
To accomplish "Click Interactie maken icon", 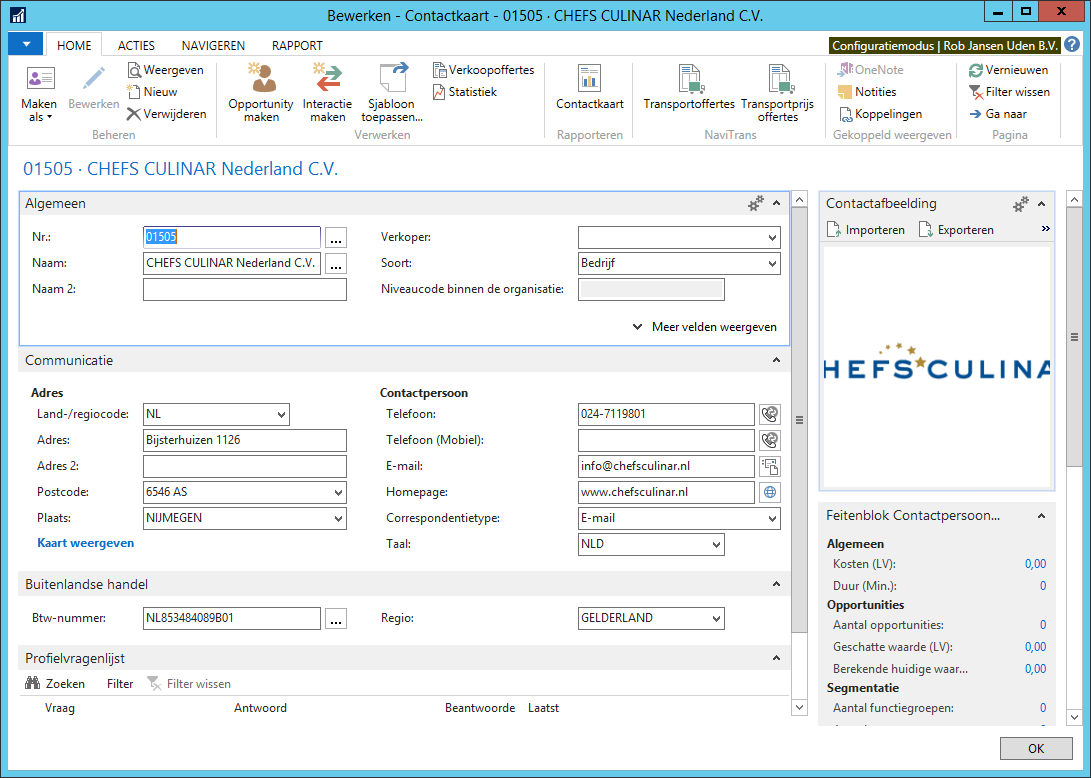I will [x=327, y=94].
